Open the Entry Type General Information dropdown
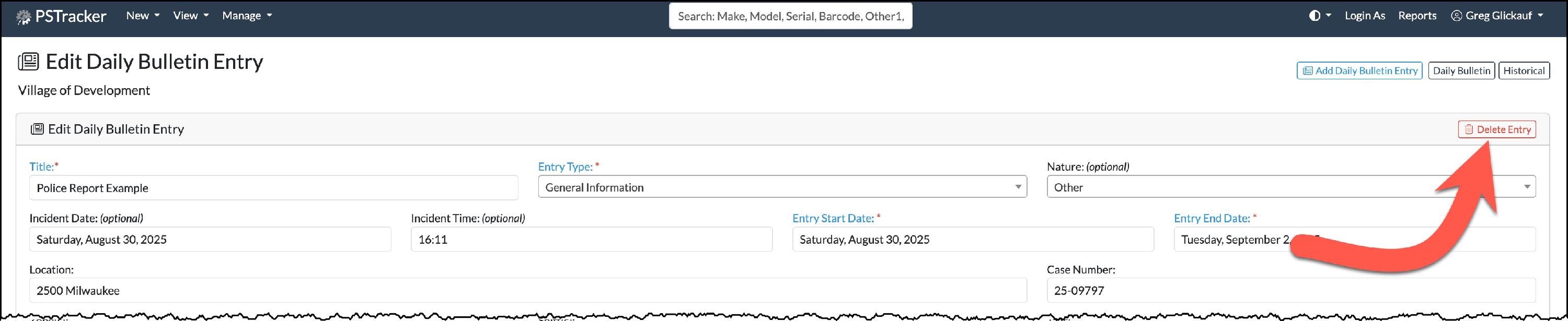 click(782, 187)
